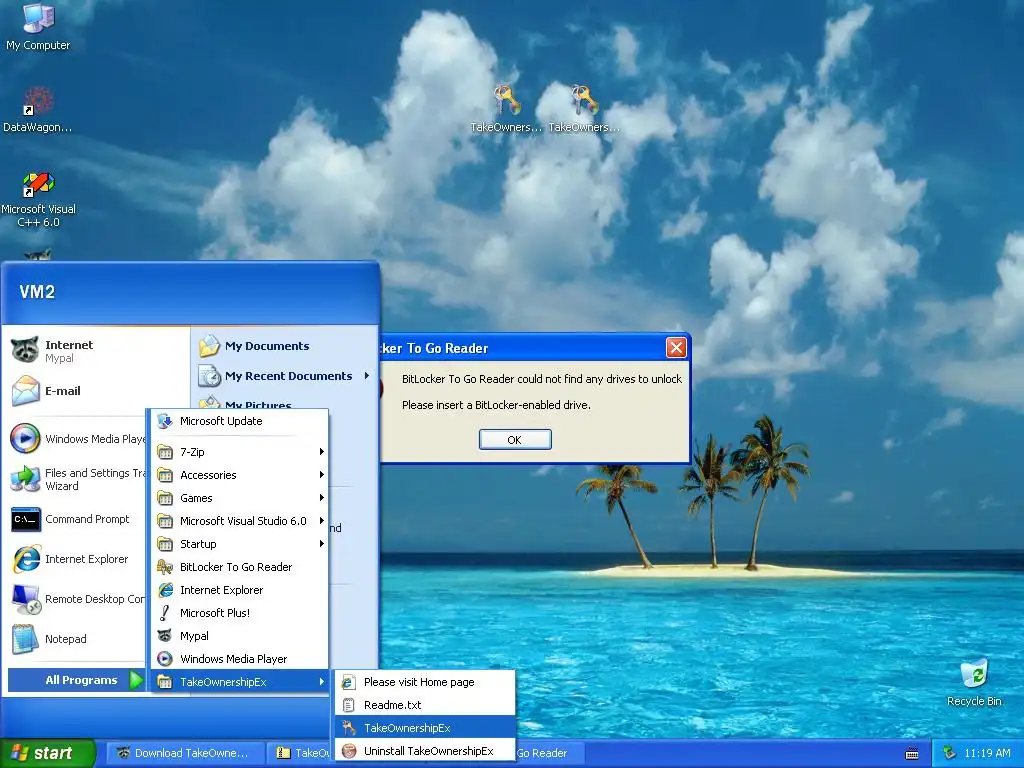
Task: Click the green All Programs arrow
Action: coord(136,680)
